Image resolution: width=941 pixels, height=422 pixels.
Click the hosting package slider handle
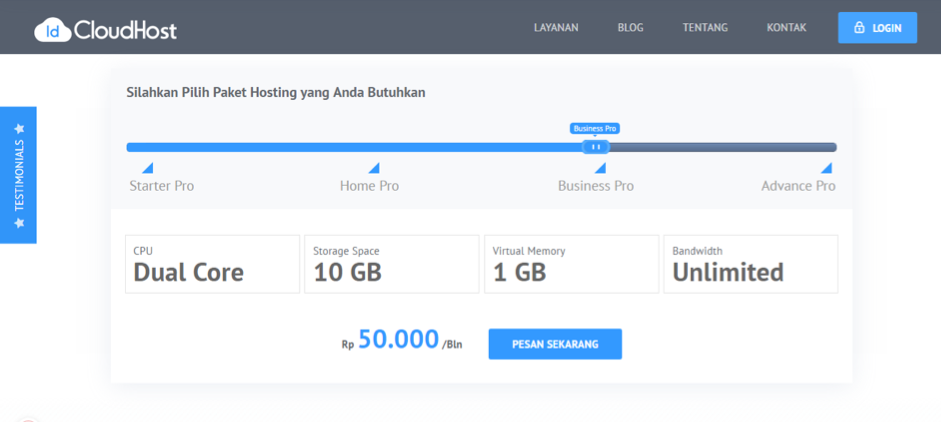click(596, 147)
